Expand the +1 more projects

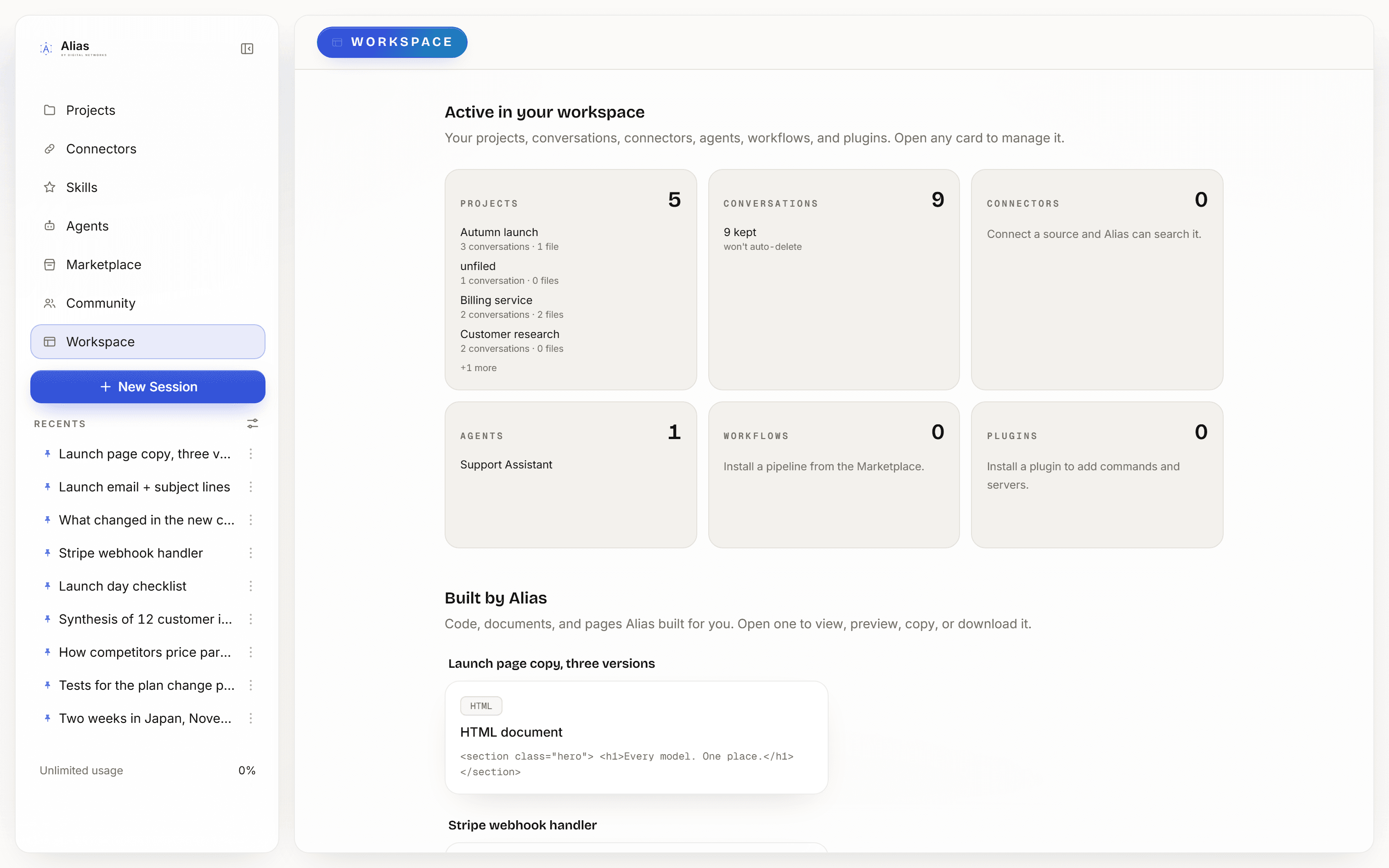click(x=478, y=368)
